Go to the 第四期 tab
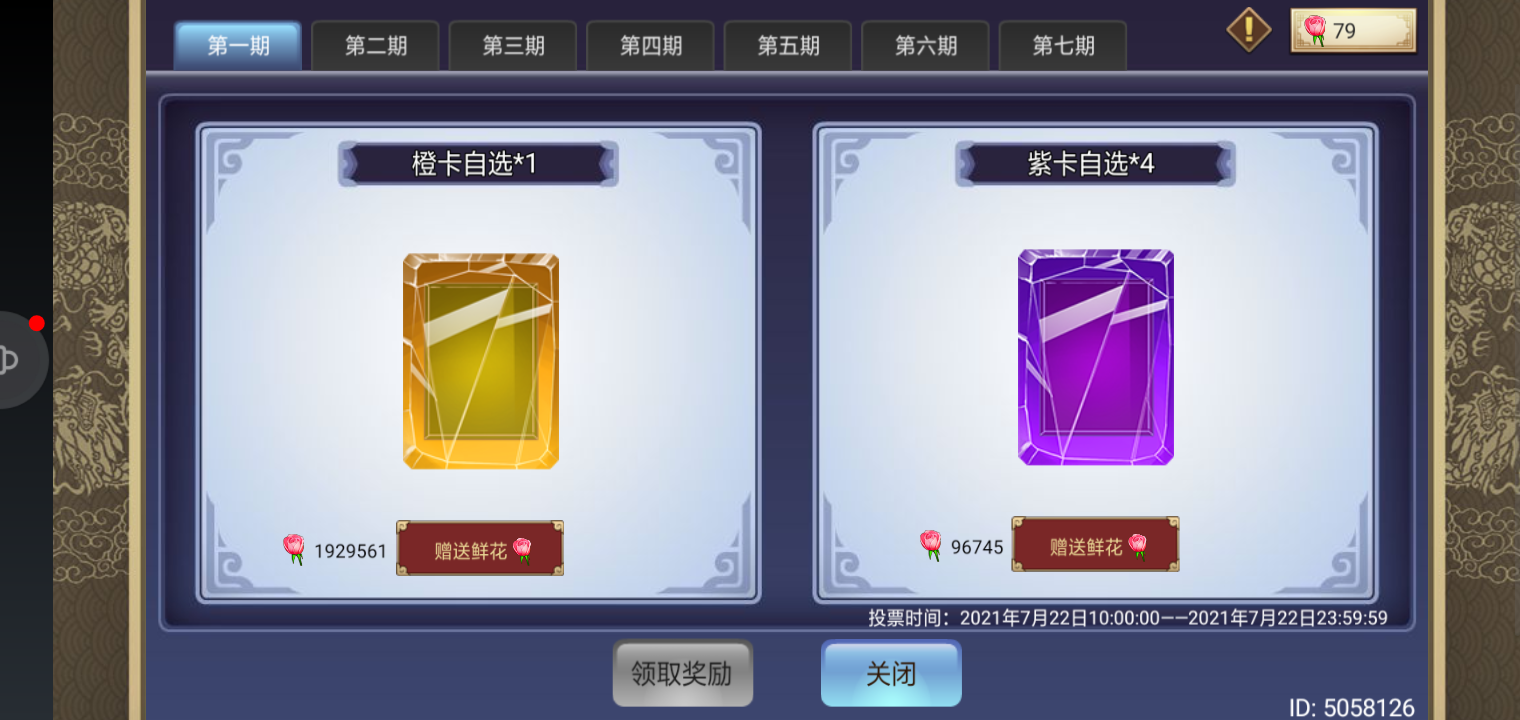Screen dimensions: 1520x720 click(x=651, y=46)
